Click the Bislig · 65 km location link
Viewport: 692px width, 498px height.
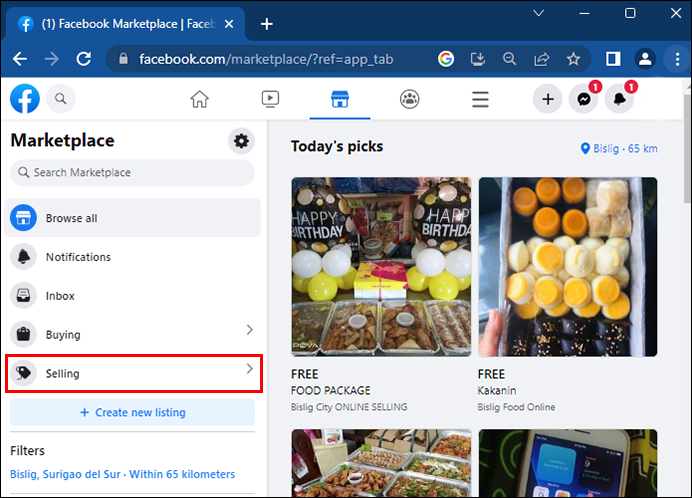pyautogui.click(x=619, y=148)
